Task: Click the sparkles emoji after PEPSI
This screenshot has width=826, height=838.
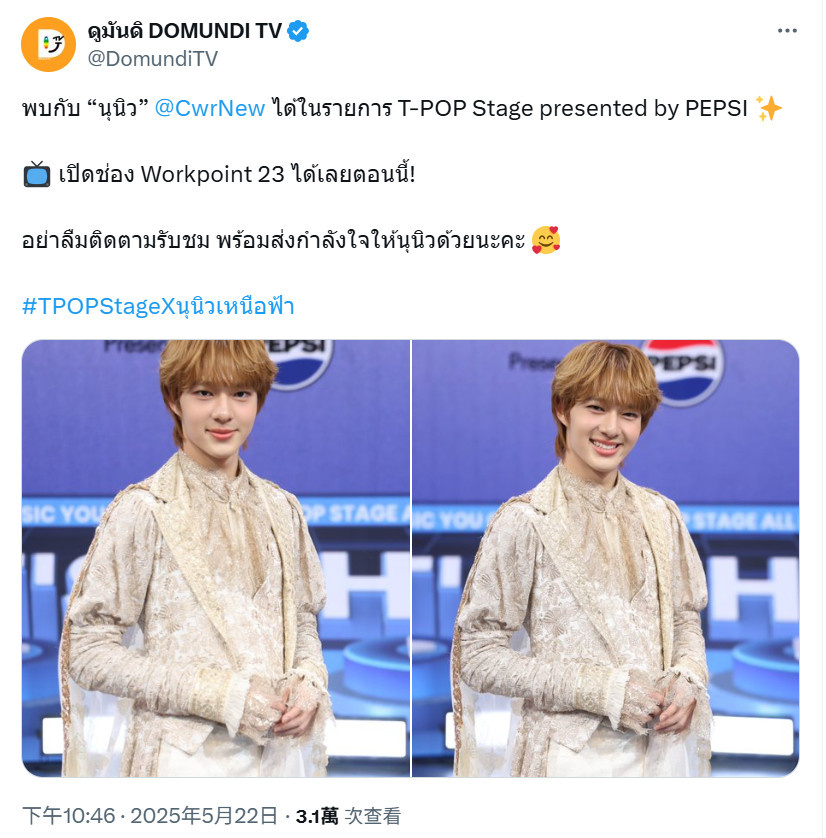Action: pyautogui.click(x=768, y=108)
